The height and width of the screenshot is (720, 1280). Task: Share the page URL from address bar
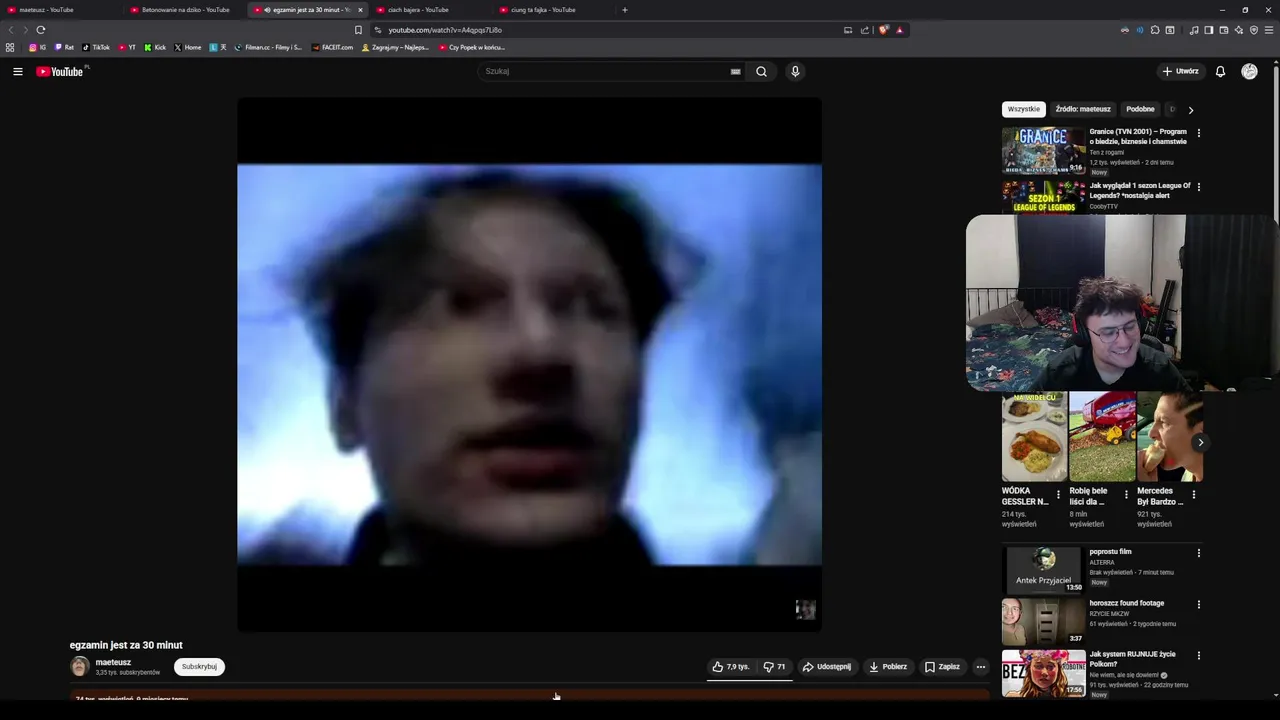(x=865, y=30)
